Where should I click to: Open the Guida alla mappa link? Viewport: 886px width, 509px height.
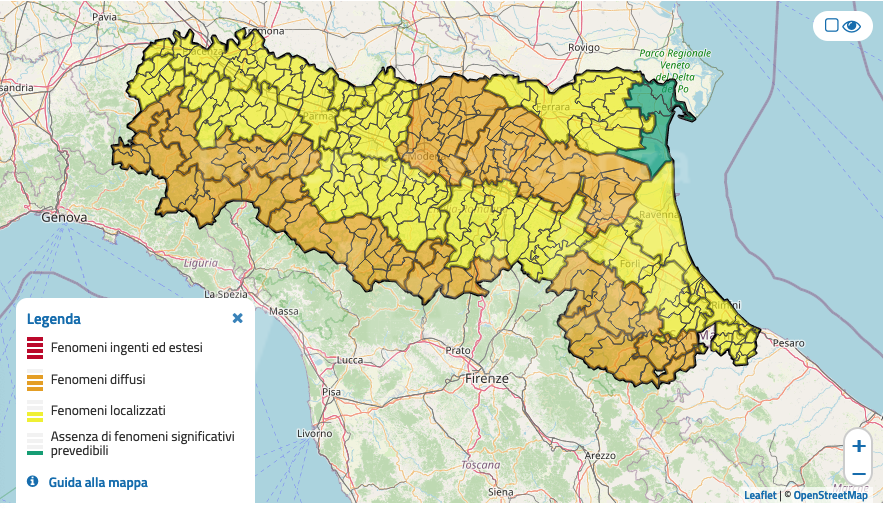pos(98,483)
